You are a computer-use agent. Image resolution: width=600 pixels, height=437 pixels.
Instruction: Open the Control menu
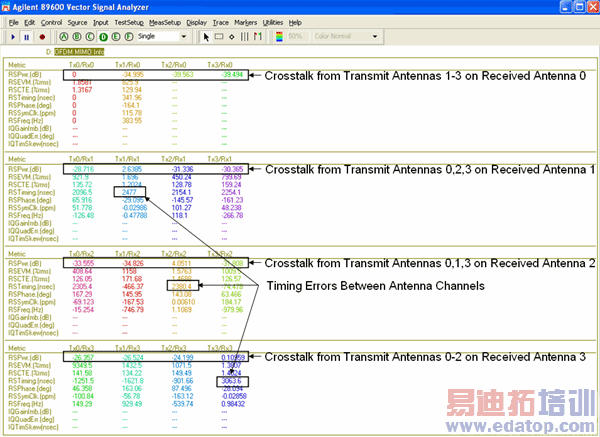click(x=51, y=23)
